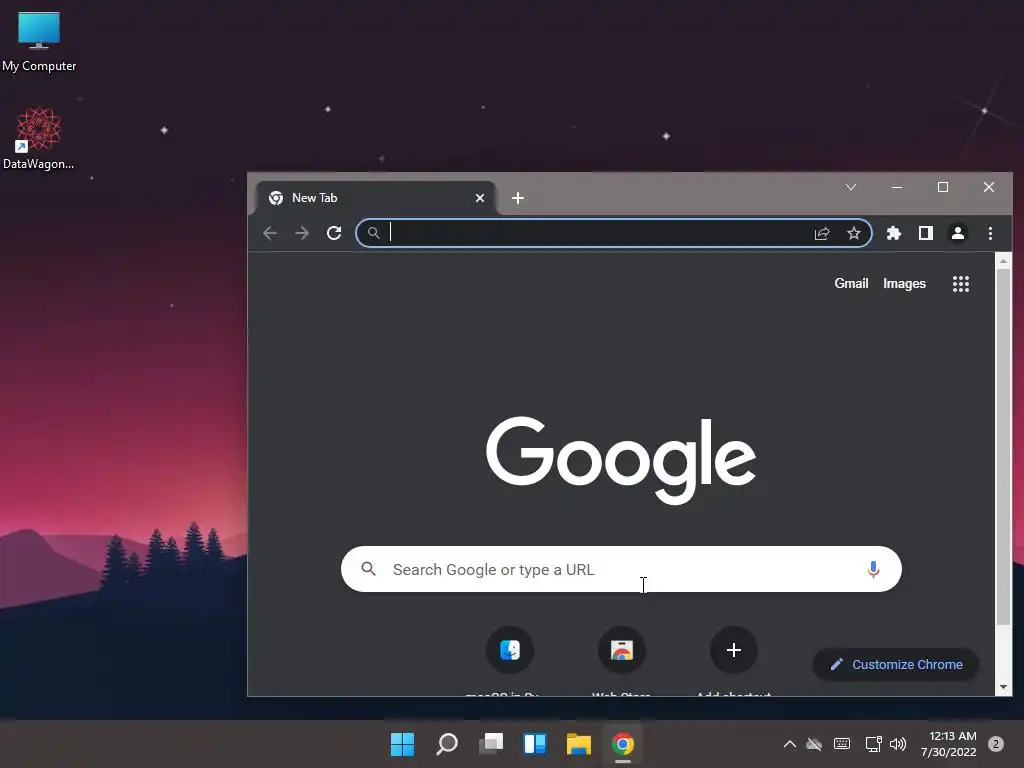Open Chrome three-dot menu
The width and height of the screenshot is (1024, 768).
[990, 233]
